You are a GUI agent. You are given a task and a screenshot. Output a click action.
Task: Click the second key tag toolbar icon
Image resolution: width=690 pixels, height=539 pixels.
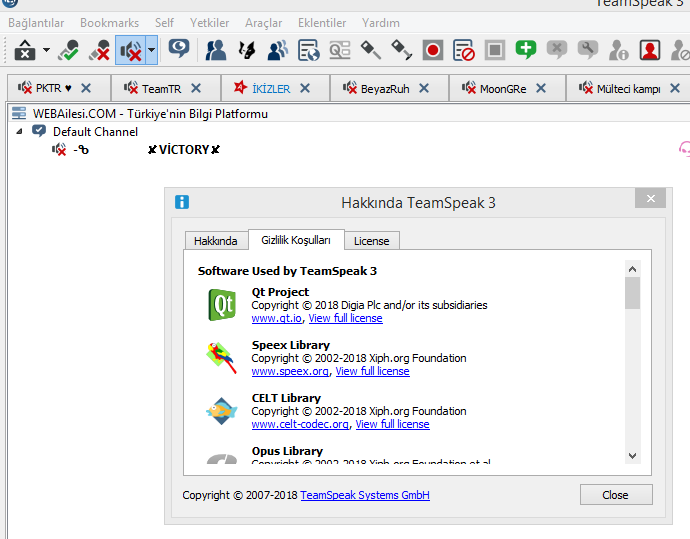pos(401,50)
